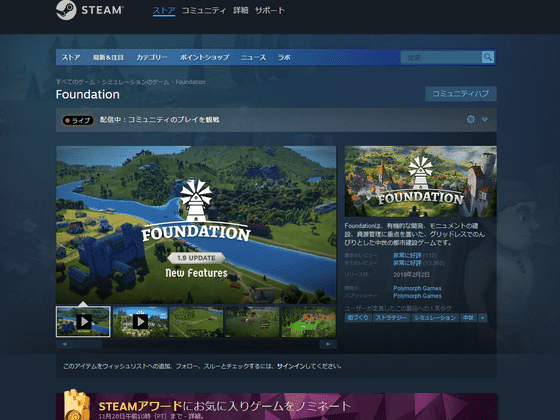Click the すべてのゲーム breadcrumb link
Screen dimensions: 560x420
pos(75,82)
